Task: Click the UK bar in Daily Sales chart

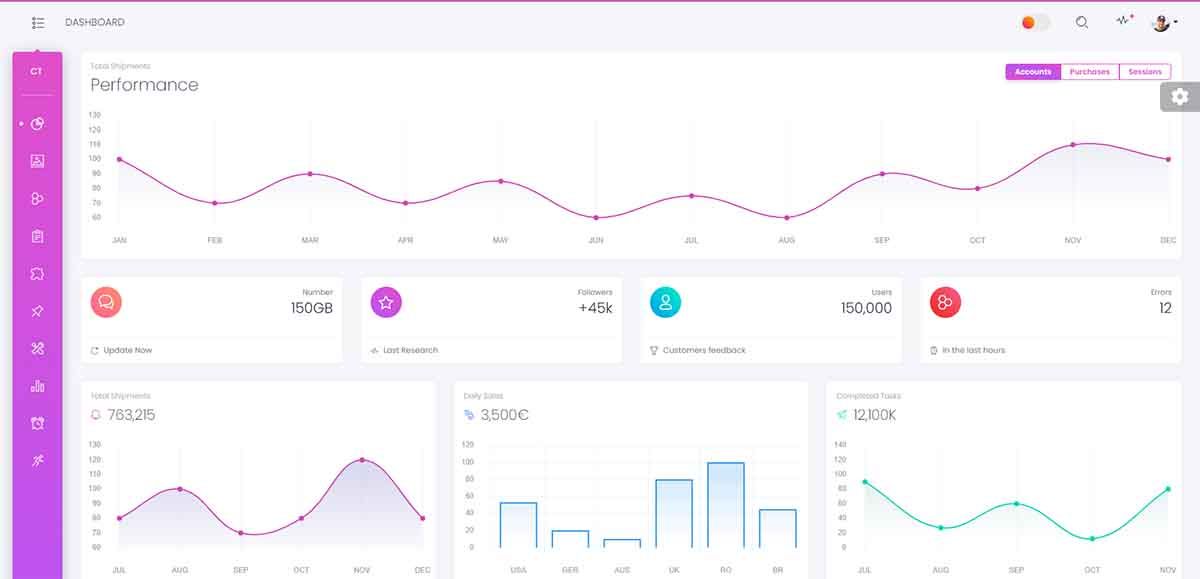Action: click(x=674, y=514)
